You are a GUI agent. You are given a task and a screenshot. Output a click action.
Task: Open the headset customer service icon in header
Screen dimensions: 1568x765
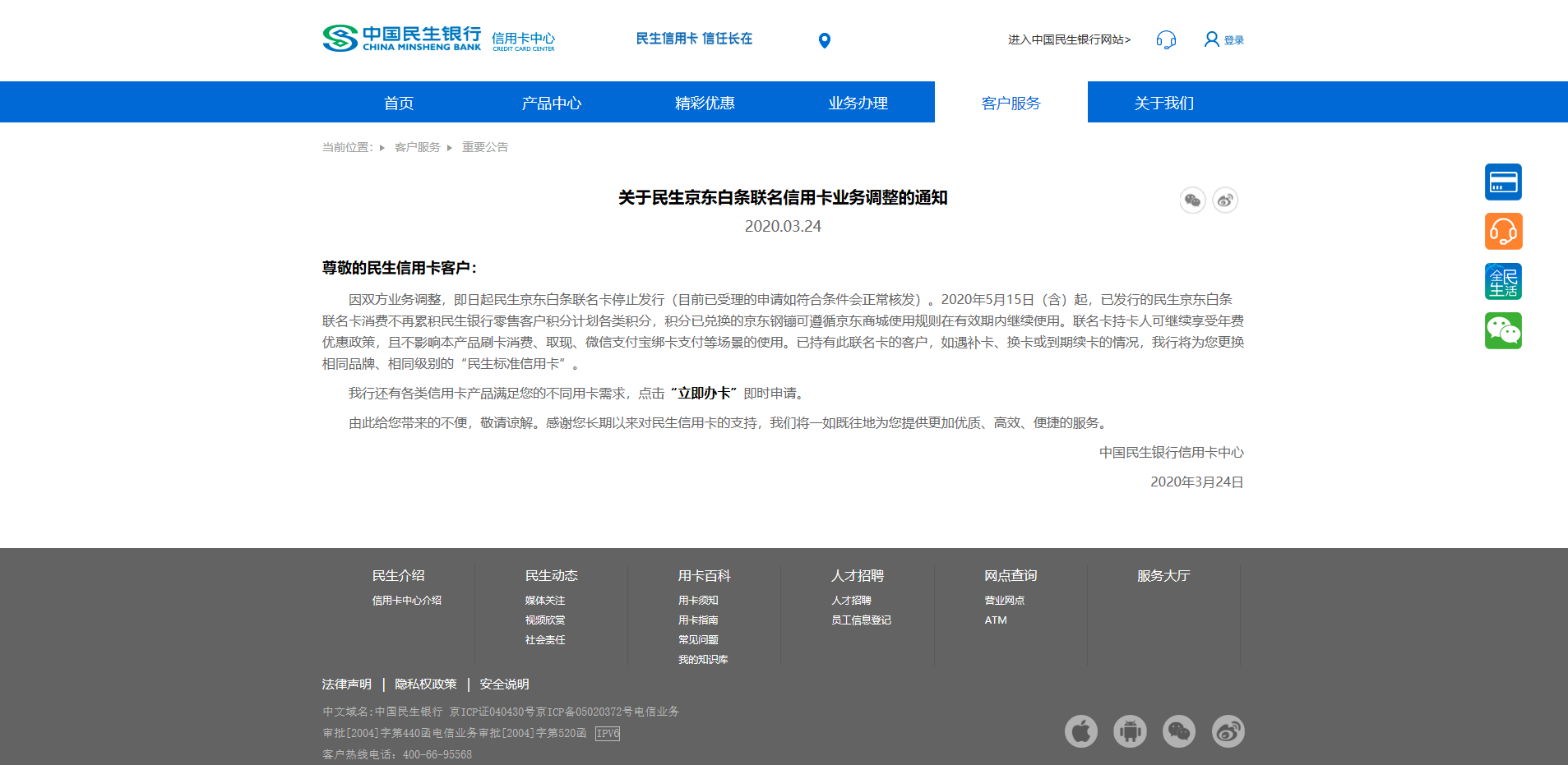pos(1166,39)
